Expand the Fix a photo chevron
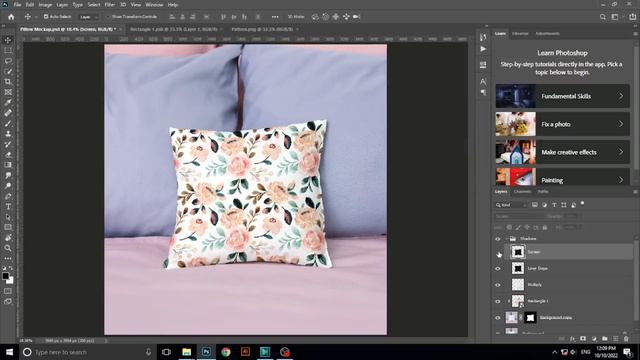 [620, 124]
